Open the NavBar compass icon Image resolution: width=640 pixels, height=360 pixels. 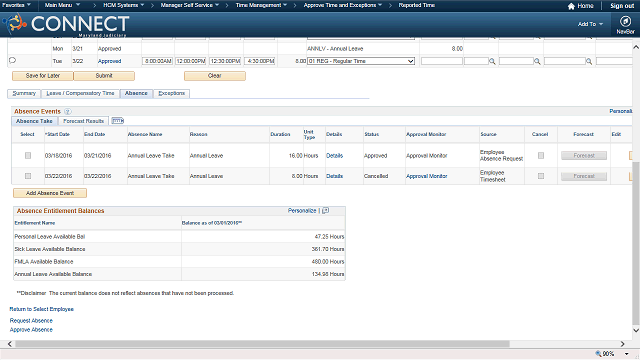[x=625, y=21]
